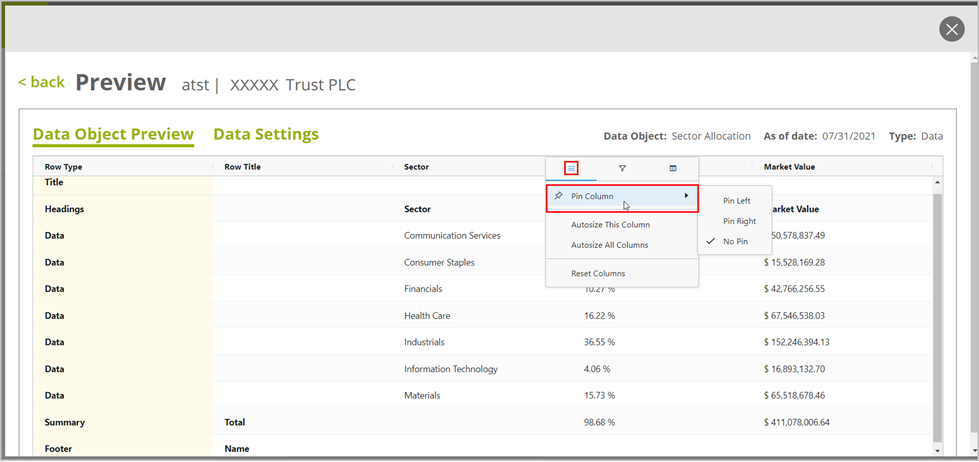Expand the Pin Column submenu arrow
The width and height of the screenshot is (979, 462).
pos(686,195)
